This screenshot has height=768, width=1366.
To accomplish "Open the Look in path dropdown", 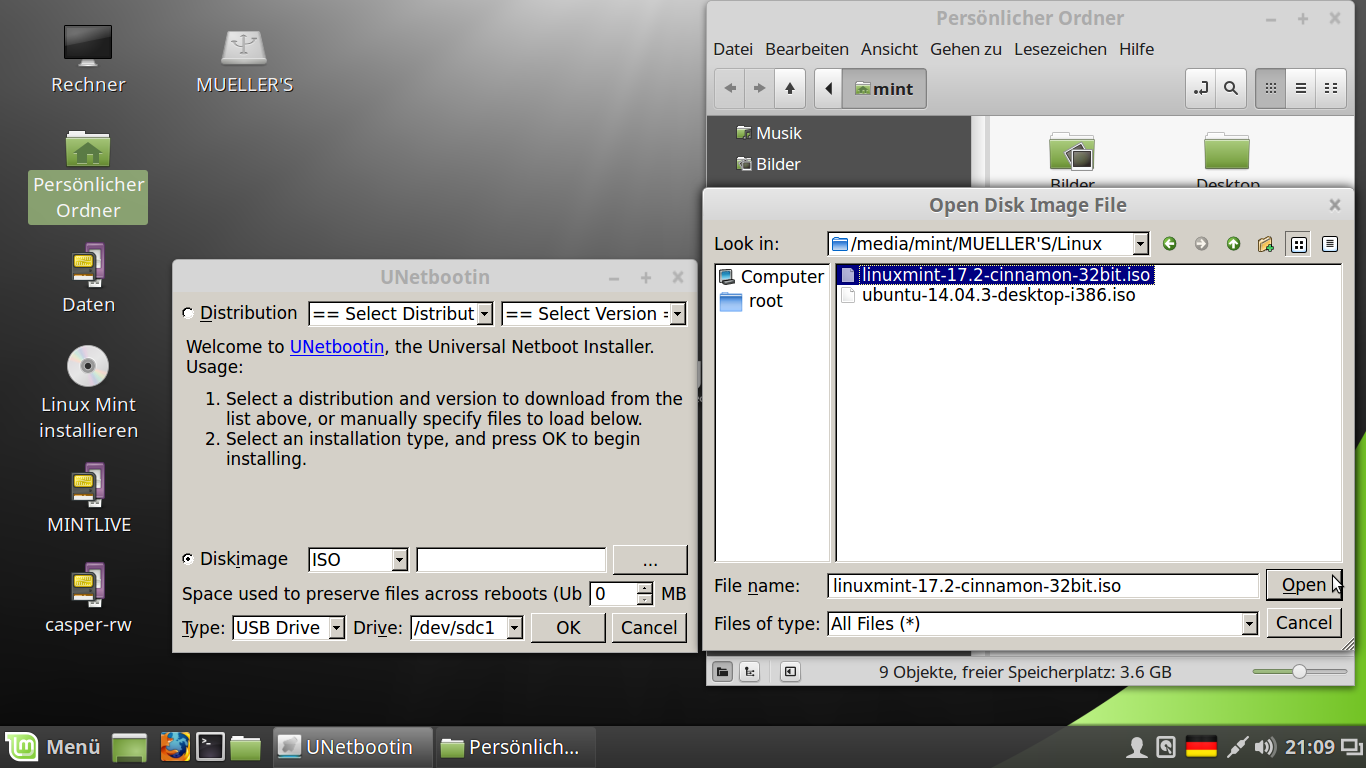I will pyautogui.click(x=1140, y=244).
